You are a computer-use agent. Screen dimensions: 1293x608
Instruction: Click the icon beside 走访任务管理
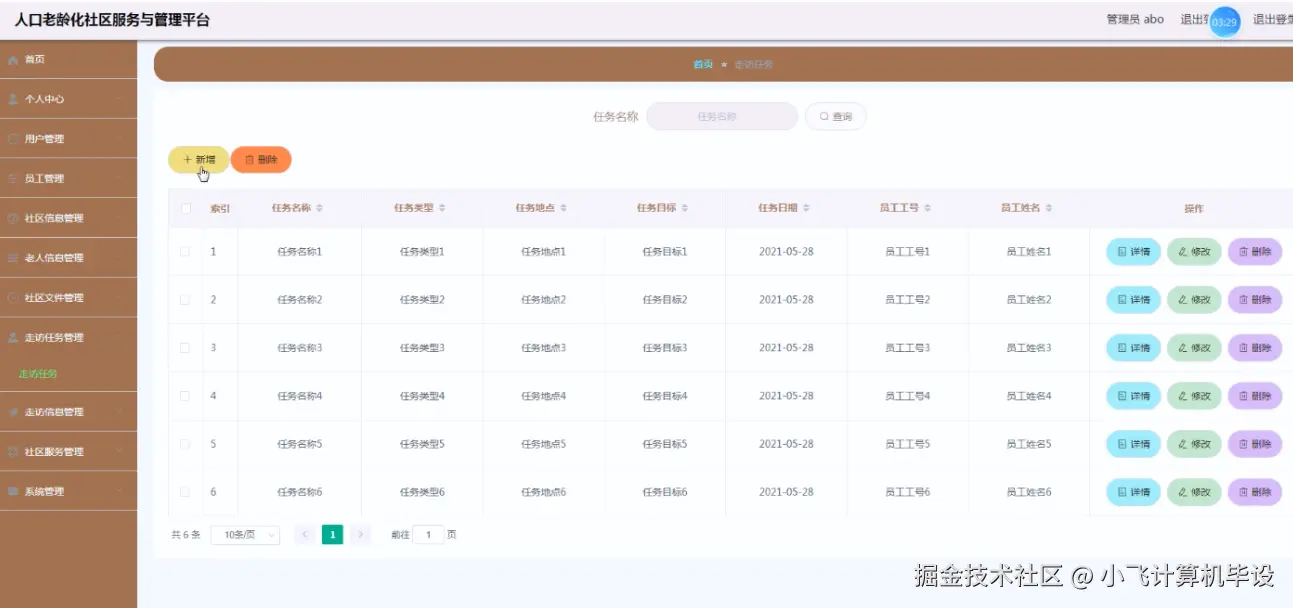[x=13, y=338]
